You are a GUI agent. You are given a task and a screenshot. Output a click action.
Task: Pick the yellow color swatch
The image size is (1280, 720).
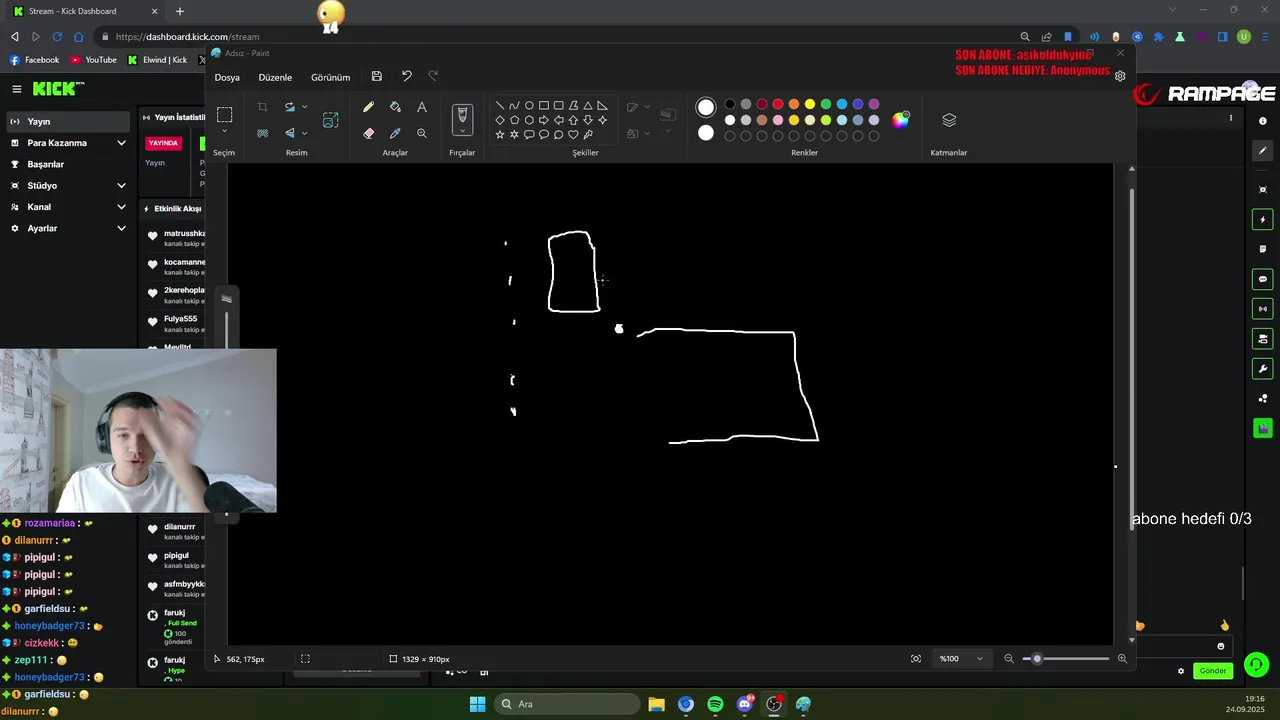810,104
